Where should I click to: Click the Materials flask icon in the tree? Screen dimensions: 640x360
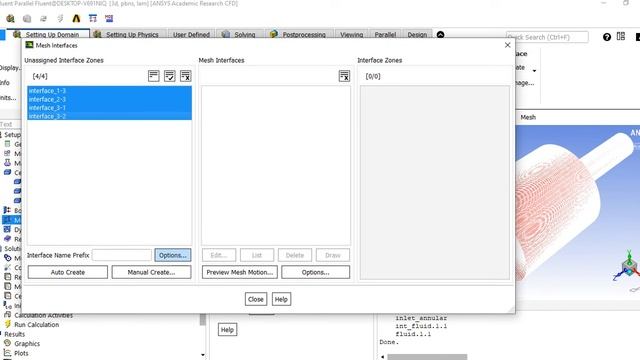tap(7, 162)
